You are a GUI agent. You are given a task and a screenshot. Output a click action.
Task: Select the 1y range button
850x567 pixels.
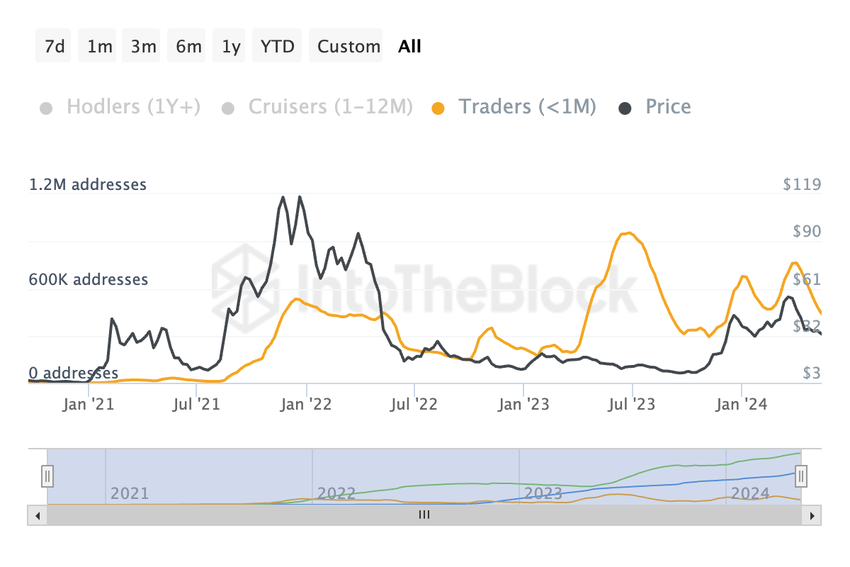pyautogui.click(x=229, y=46)
